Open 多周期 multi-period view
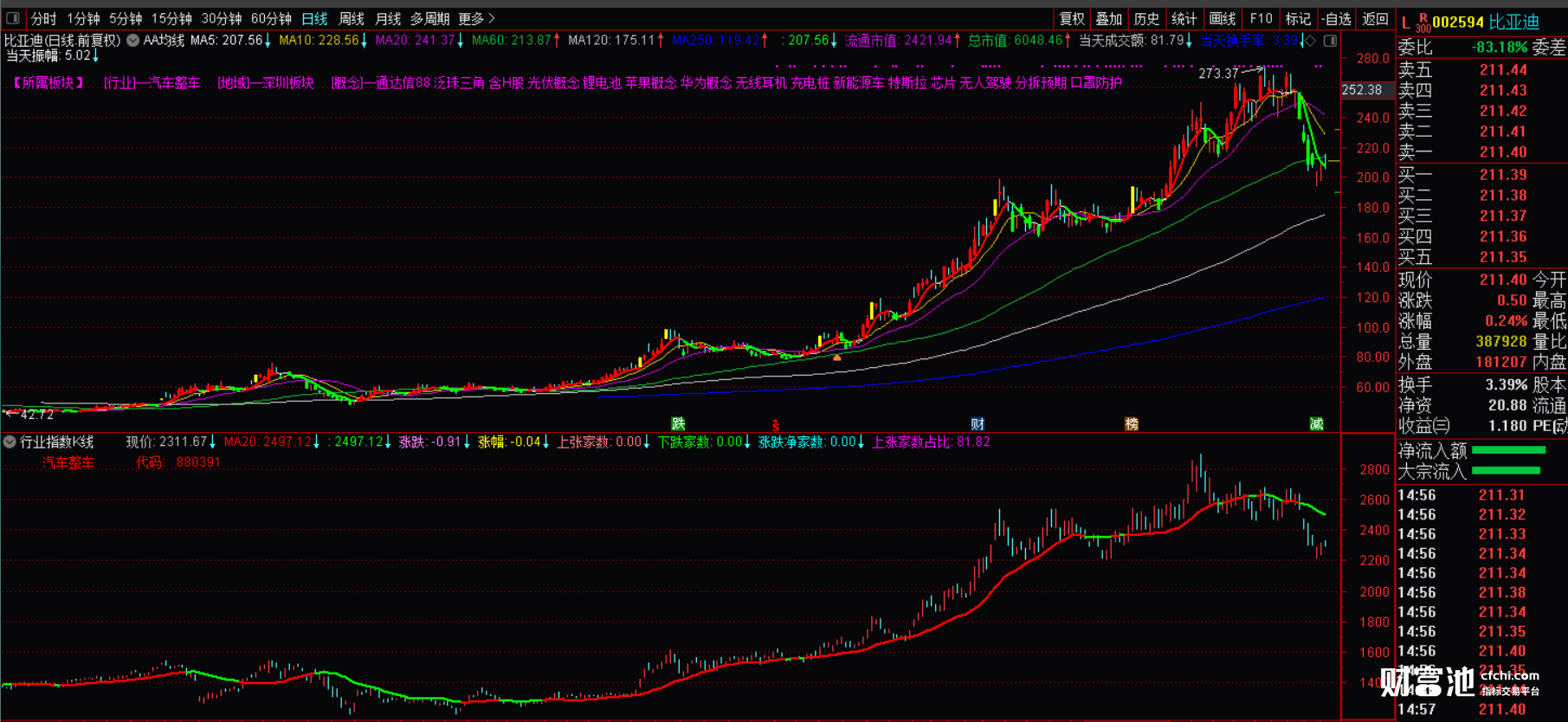 [429, 18]
